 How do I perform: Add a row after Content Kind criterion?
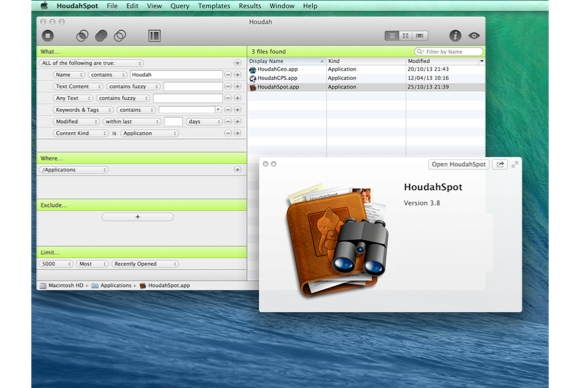(x=237, y=133)
